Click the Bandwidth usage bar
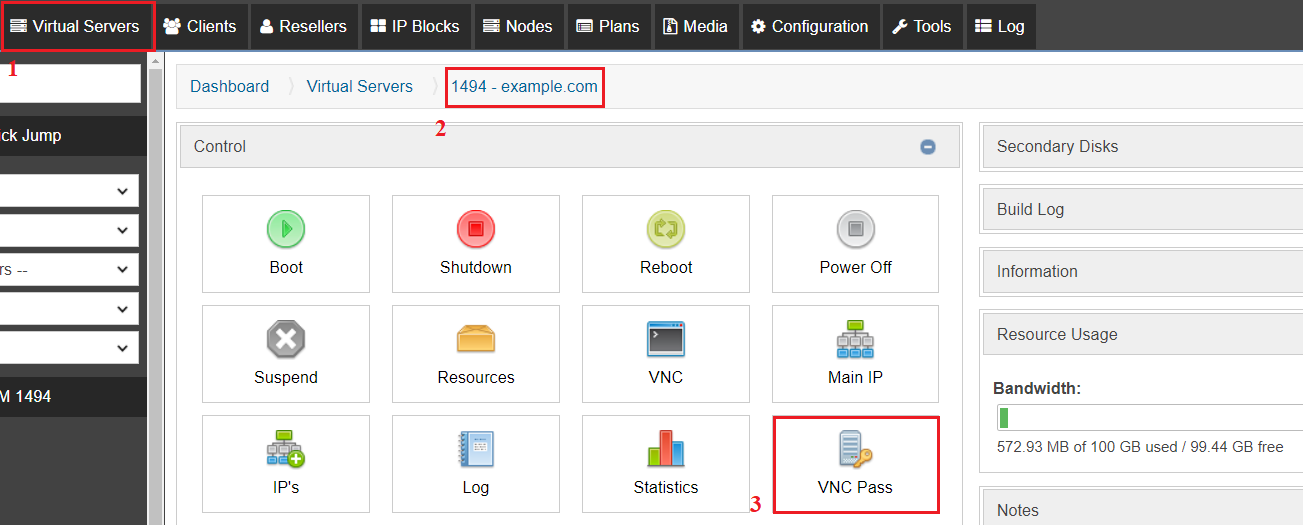The height and width of the screenshot is (525, 1303). click(x=1150, y=418)
